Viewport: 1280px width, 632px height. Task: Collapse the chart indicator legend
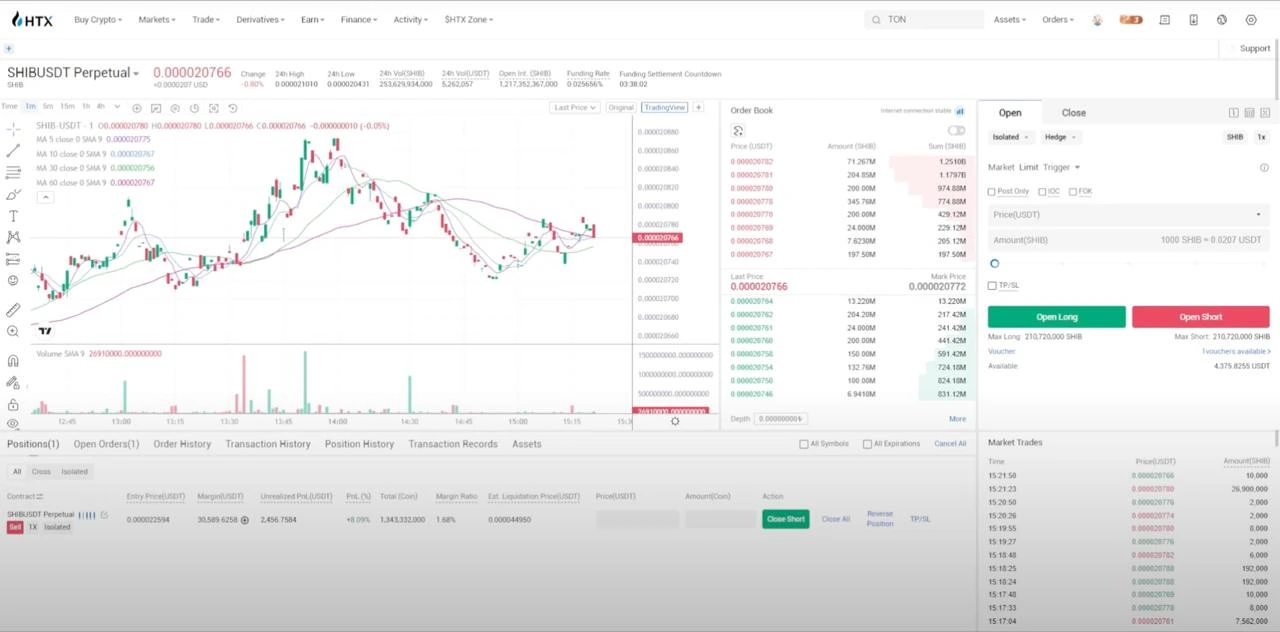(45, 197)
